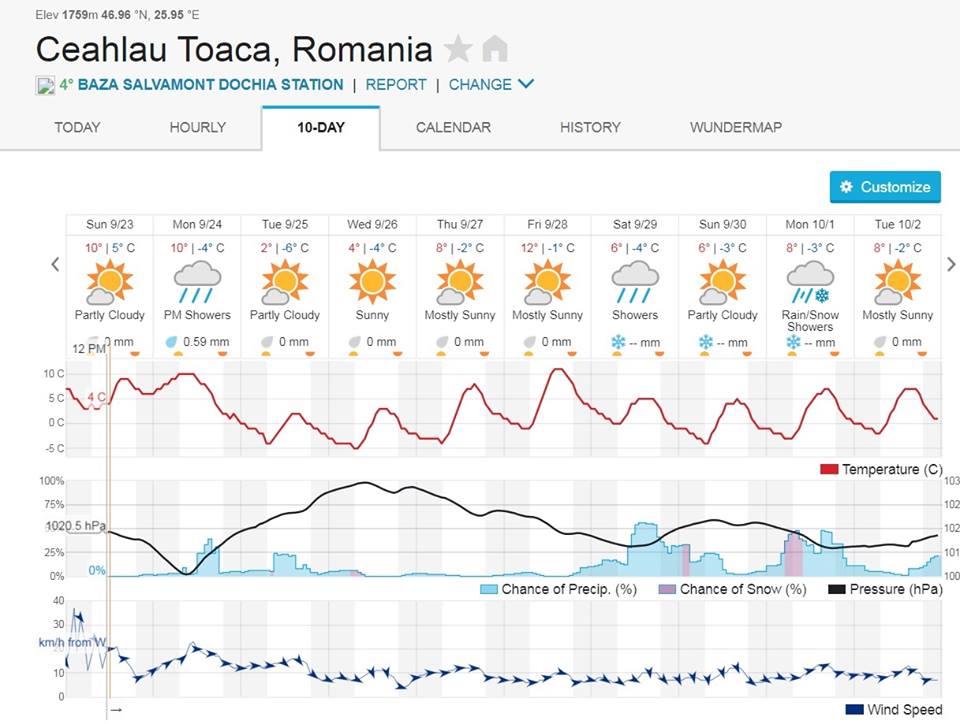960x724 pixels.
Task: Click the home icon beside the title
Action: pos(494,48)
